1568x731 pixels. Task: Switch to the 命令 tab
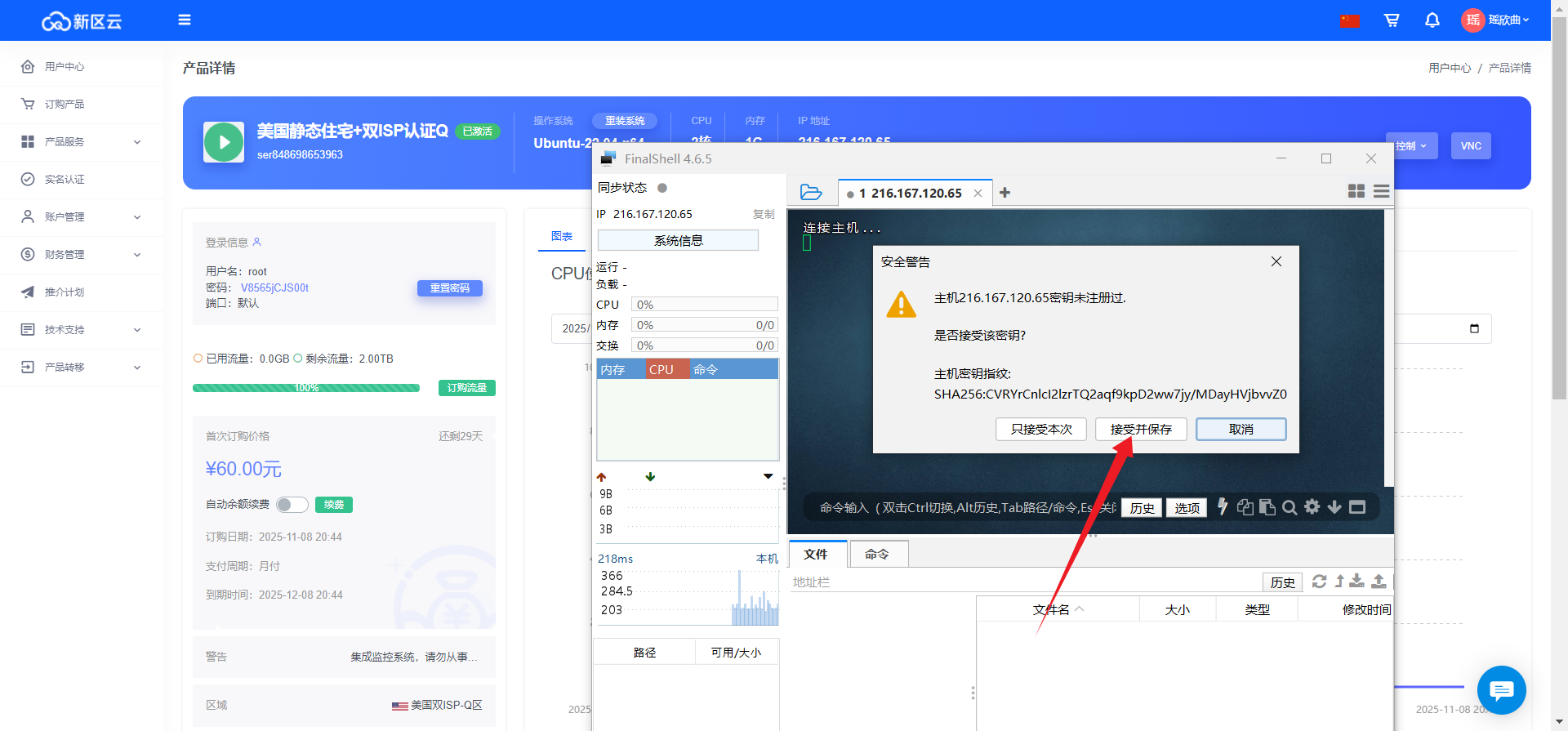[x=877, y=555]
